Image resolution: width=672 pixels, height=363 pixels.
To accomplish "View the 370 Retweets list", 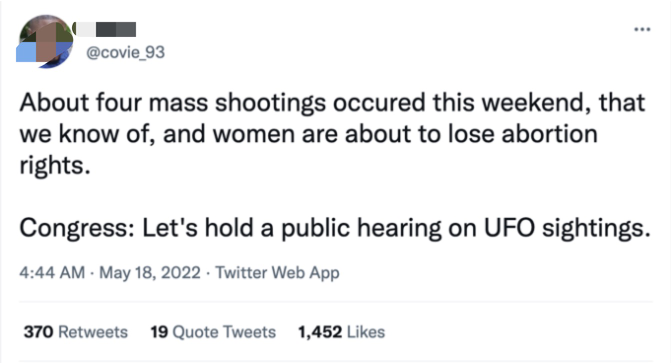I will tap(75, 332).
